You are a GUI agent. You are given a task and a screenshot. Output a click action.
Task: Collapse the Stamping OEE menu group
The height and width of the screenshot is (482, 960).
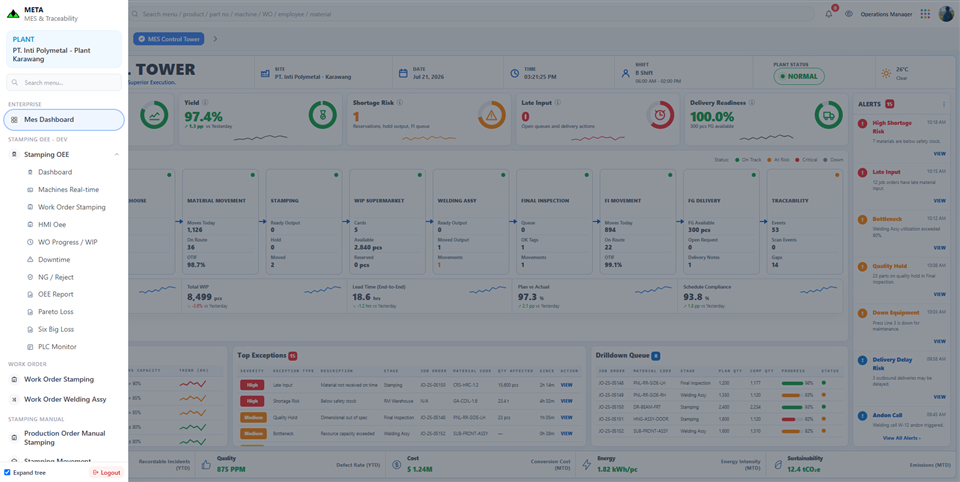point(116,155)
